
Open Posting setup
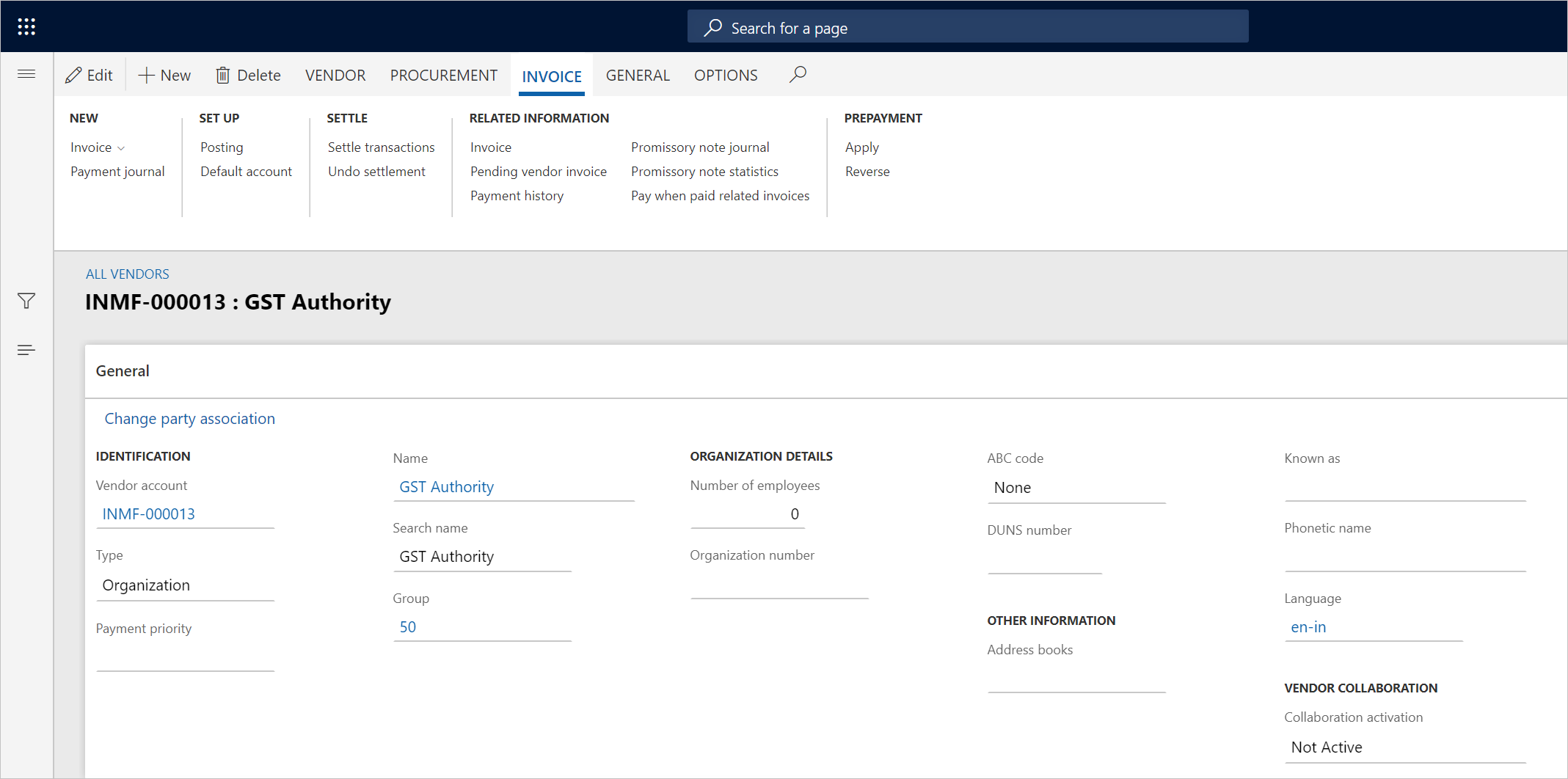(222, 147)
